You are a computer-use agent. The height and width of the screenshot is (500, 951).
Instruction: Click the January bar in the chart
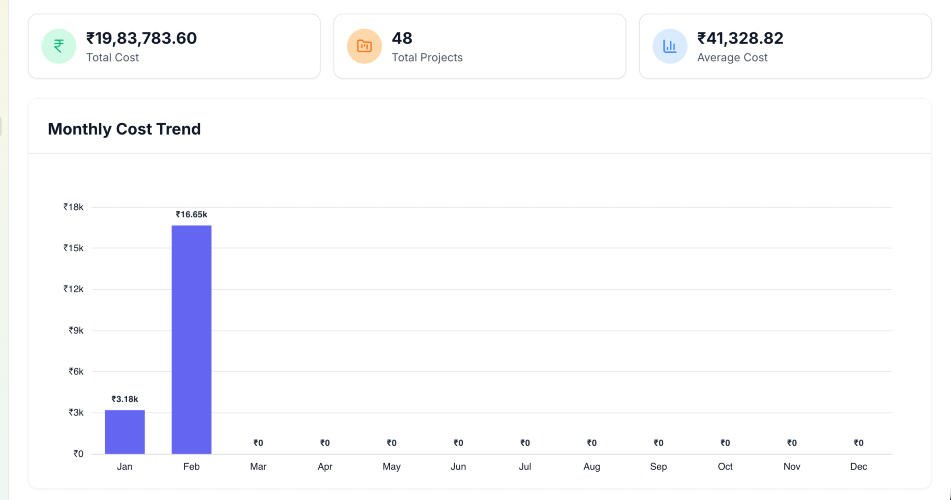point(125,432)
